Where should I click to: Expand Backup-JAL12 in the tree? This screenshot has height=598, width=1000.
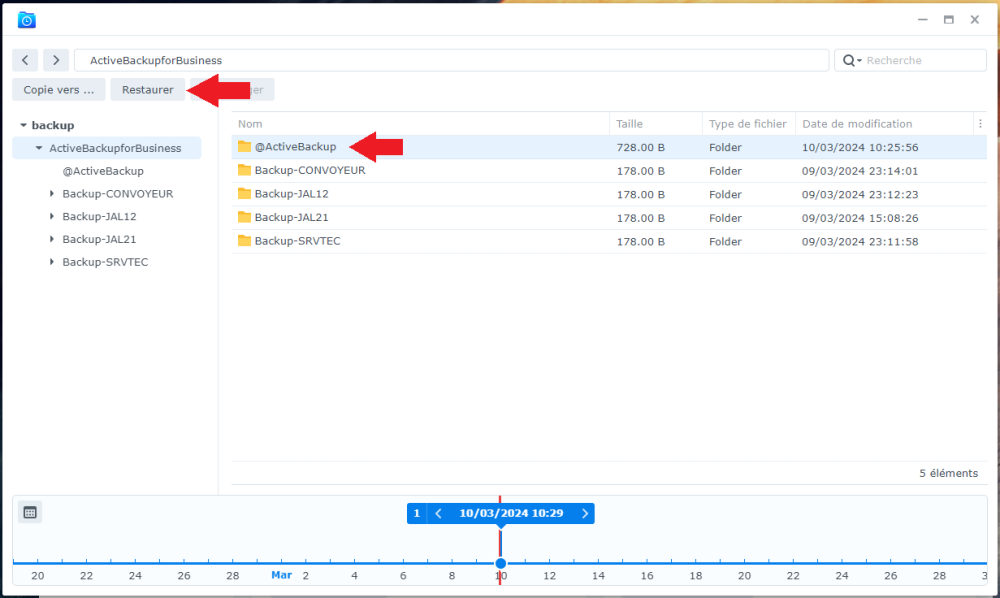(x=52, y=216)
